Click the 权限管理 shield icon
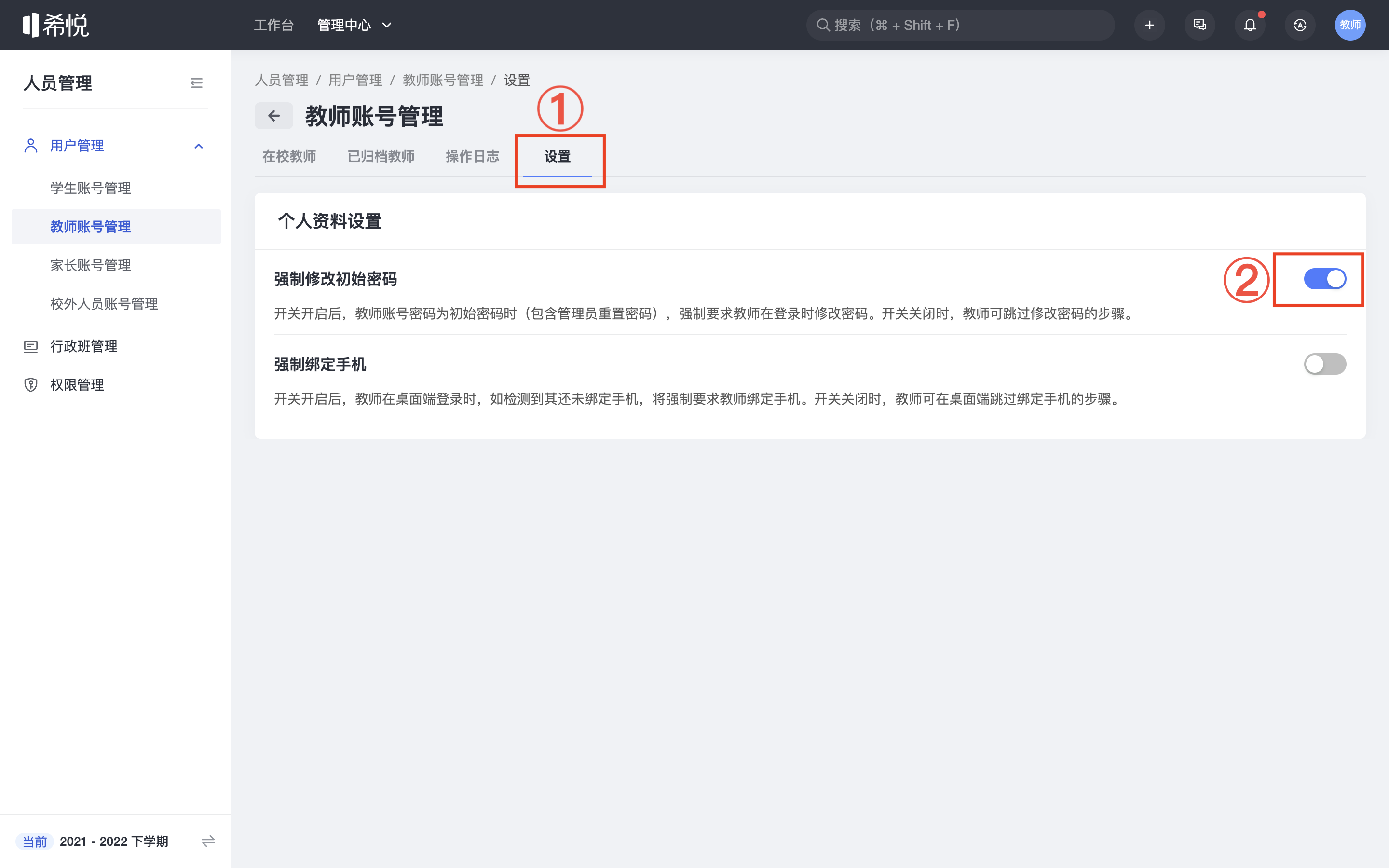1389x868 pixels. (x=31, y=385)
